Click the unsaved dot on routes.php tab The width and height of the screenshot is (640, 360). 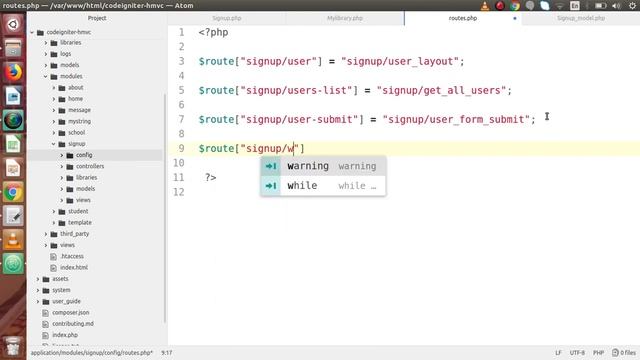[515, 18]
